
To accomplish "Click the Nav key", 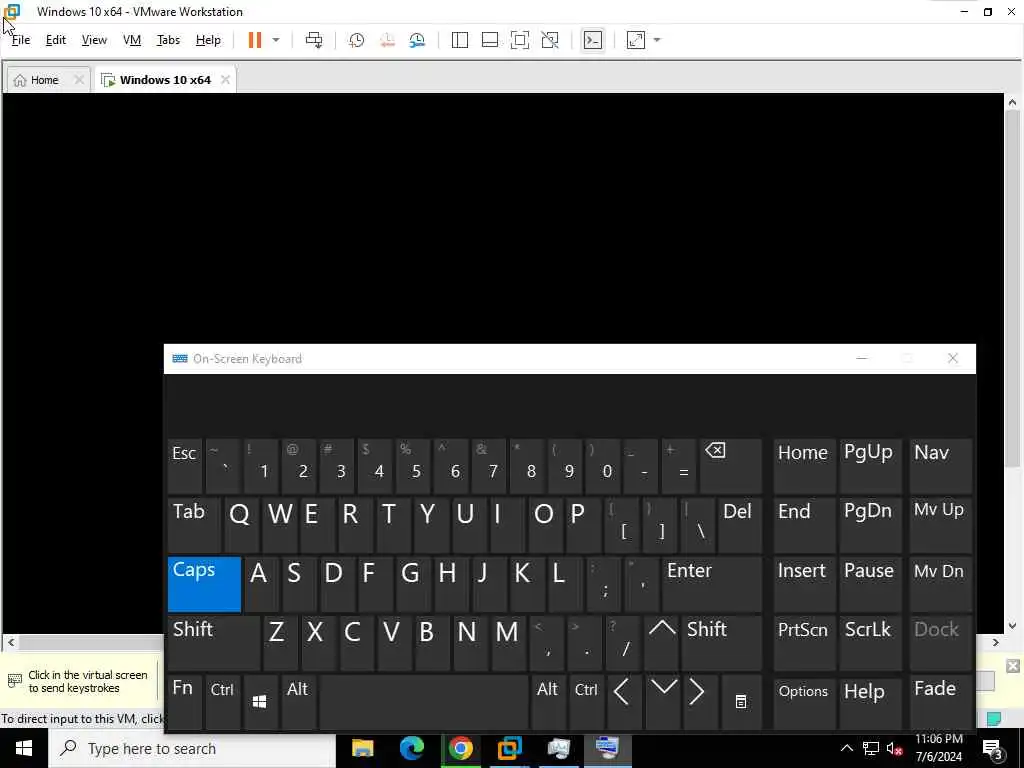I will click(x=940, y=466).
